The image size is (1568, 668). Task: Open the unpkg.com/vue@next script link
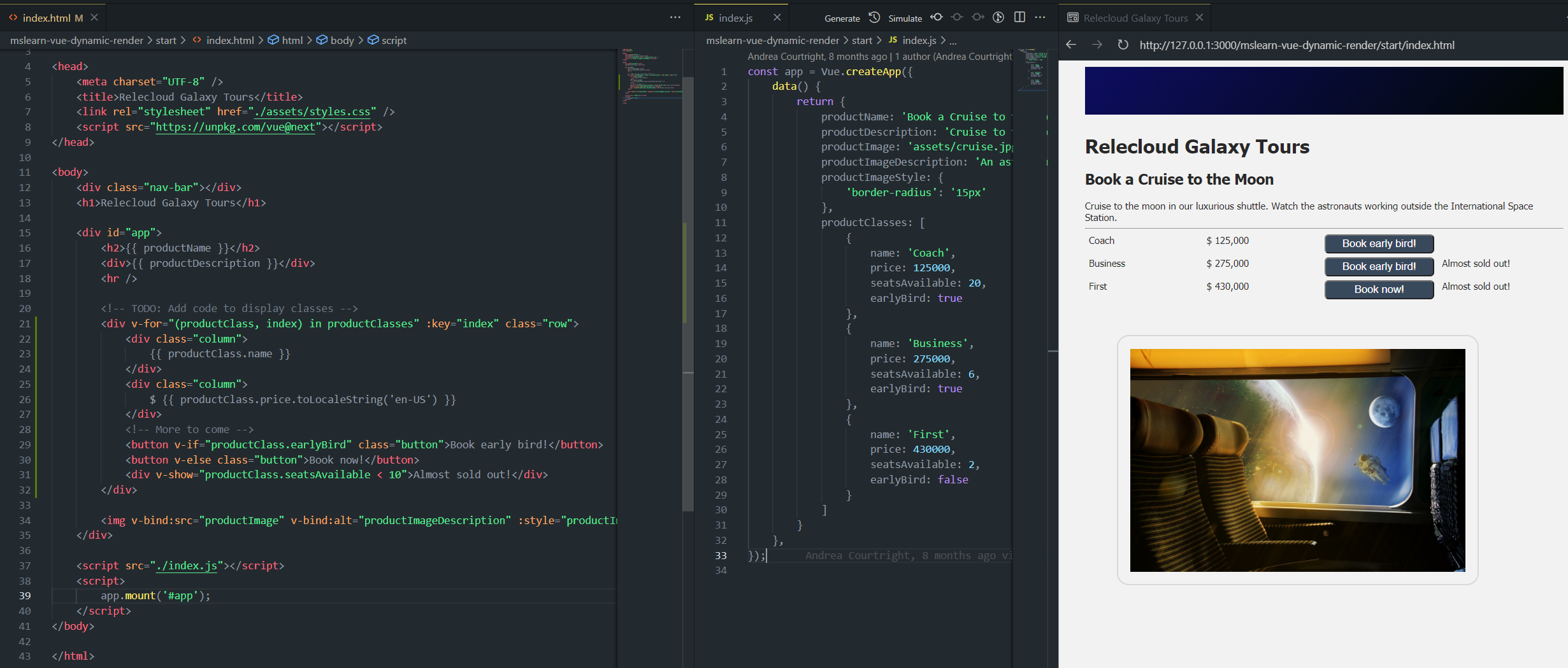click(x=235, y=127)
